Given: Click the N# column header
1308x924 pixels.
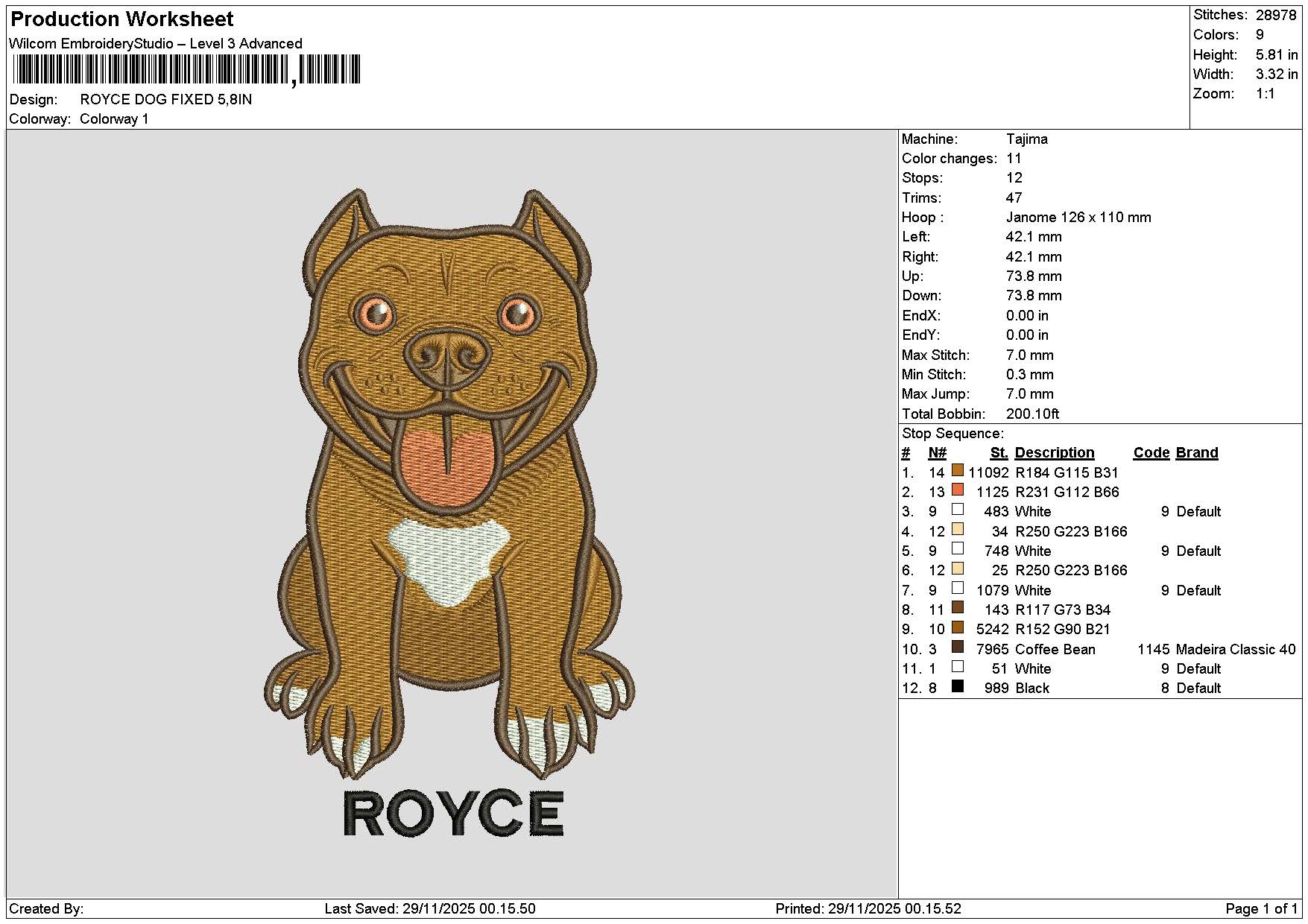Looking at the screenshot, I should (937, 453).
